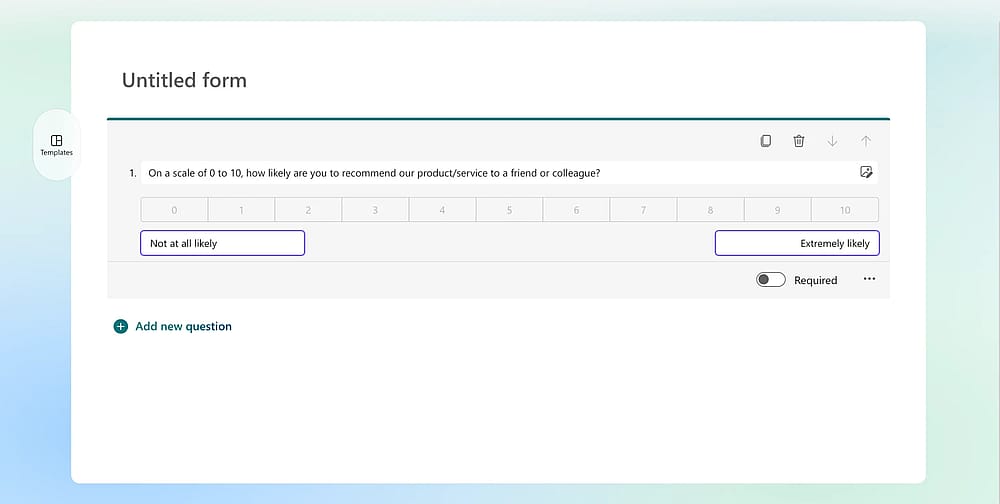Move question up with the arrow icon

click(865, 141)
